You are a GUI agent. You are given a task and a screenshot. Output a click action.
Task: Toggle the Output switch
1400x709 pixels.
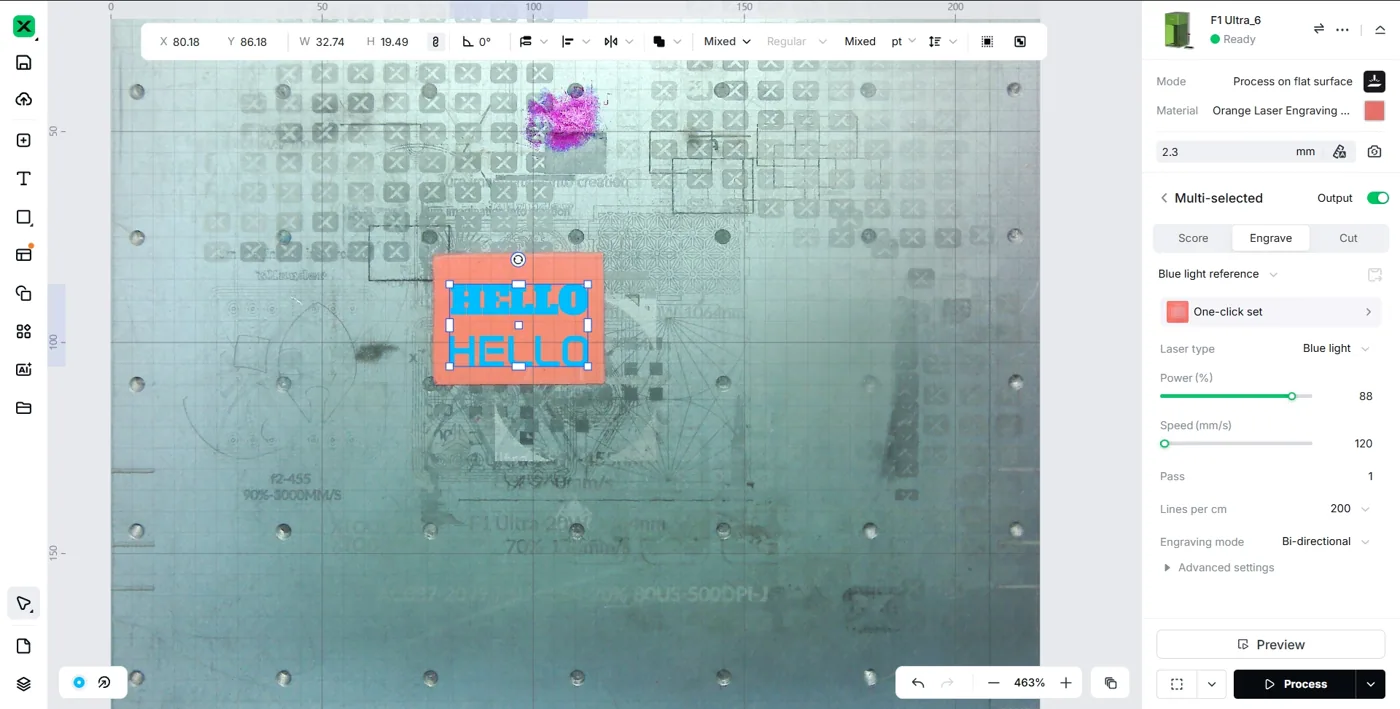point(1378,198)
